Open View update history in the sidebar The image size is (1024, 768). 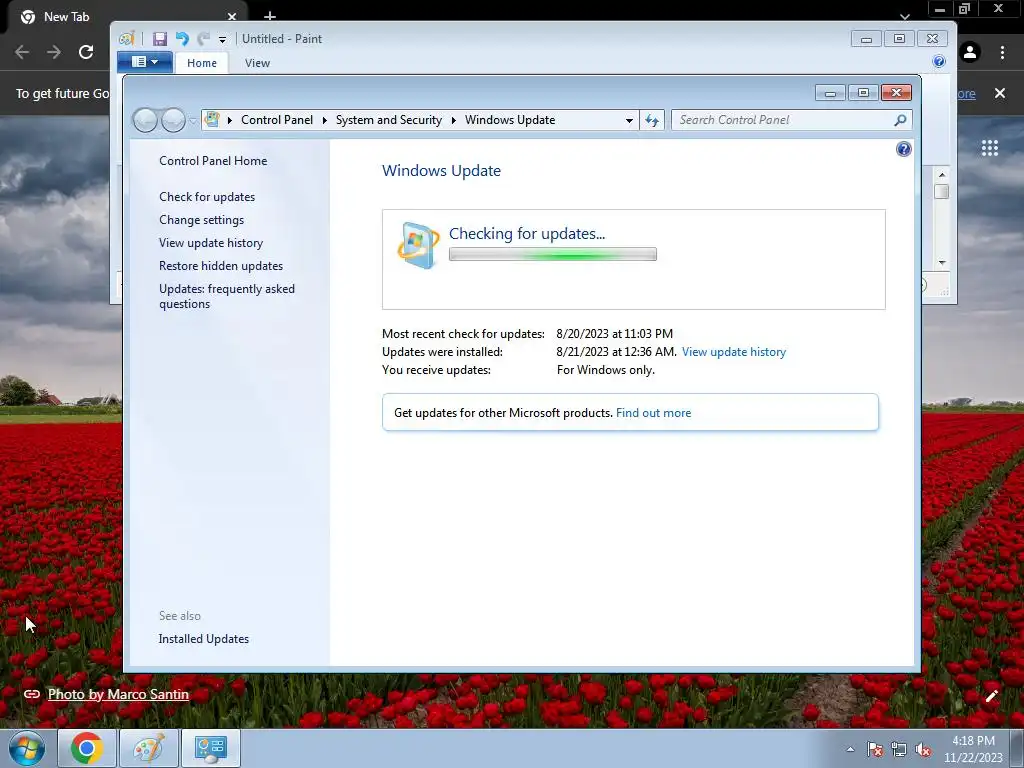click(x=211, y=243)
